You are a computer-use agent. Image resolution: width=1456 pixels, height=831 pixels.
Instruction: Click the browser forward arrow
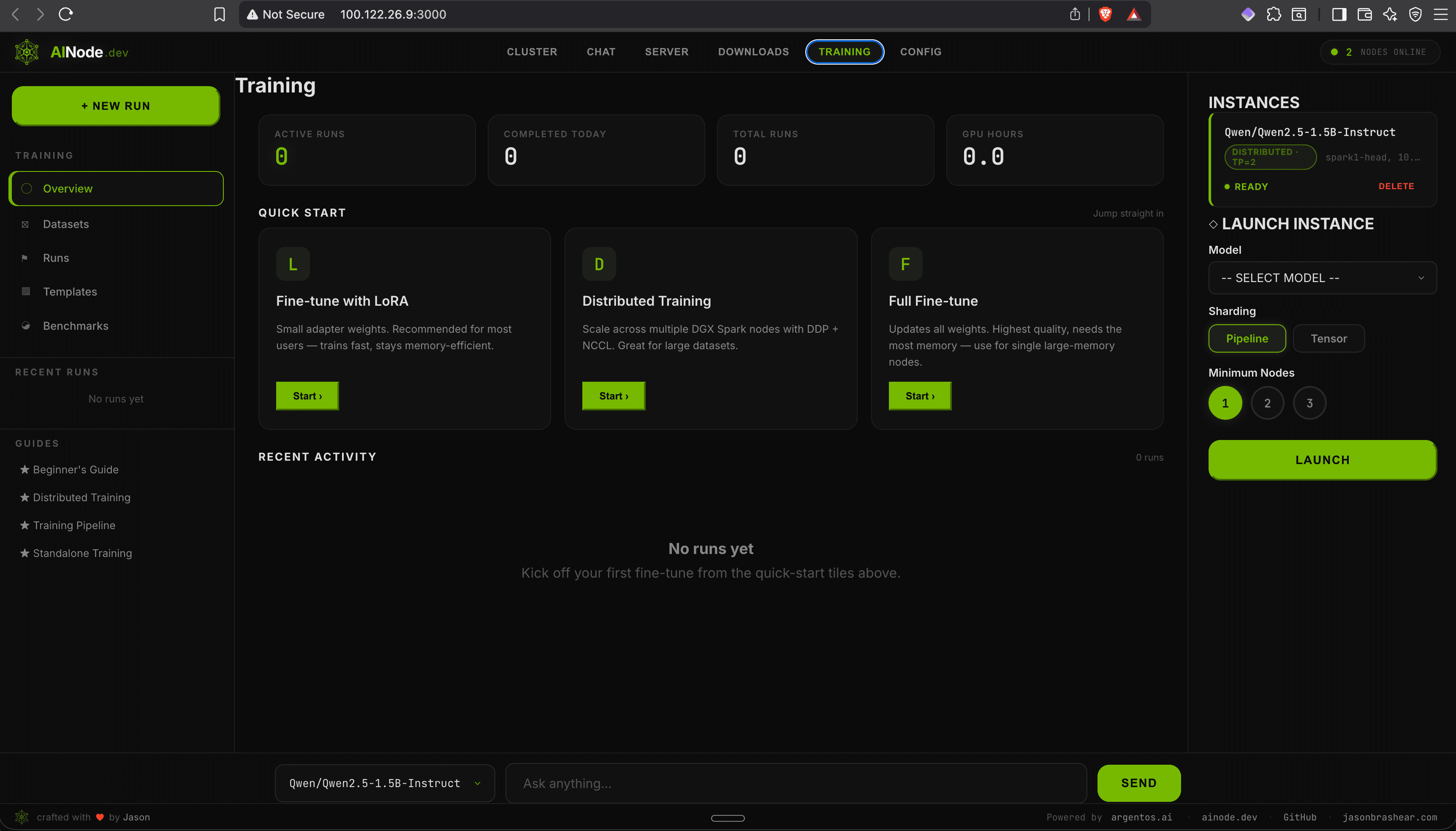point(40,14)
